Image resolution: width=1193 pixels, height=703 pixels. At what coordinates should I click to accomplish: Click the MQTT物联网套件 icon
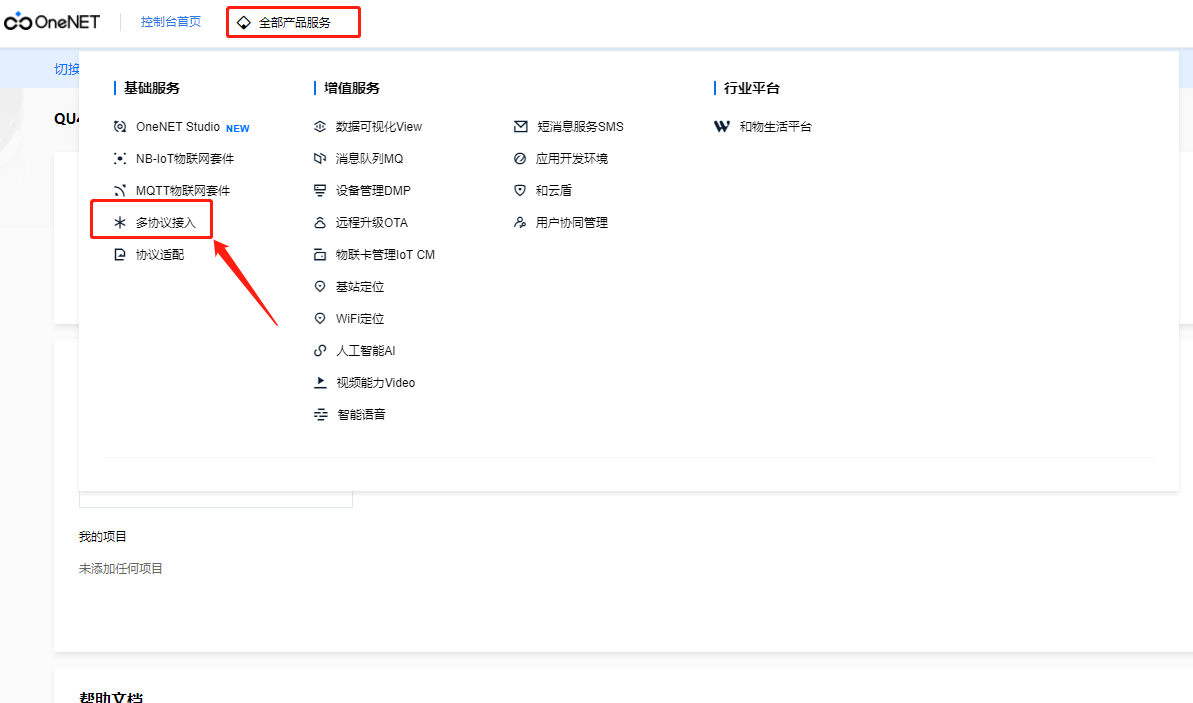[119, 191]
